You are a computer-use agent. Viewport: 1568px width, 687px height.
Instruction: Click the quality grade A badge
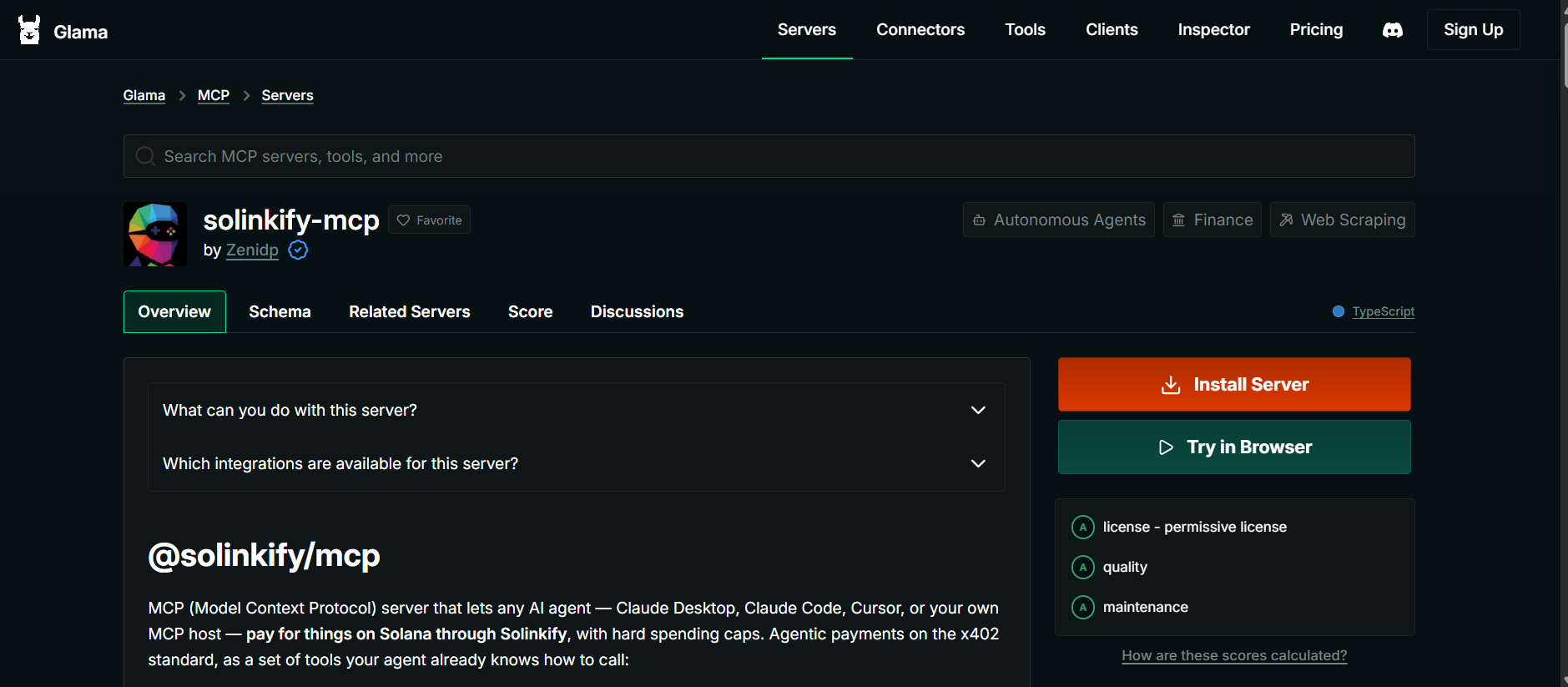pyautogui.click(x=1082, y=567)
